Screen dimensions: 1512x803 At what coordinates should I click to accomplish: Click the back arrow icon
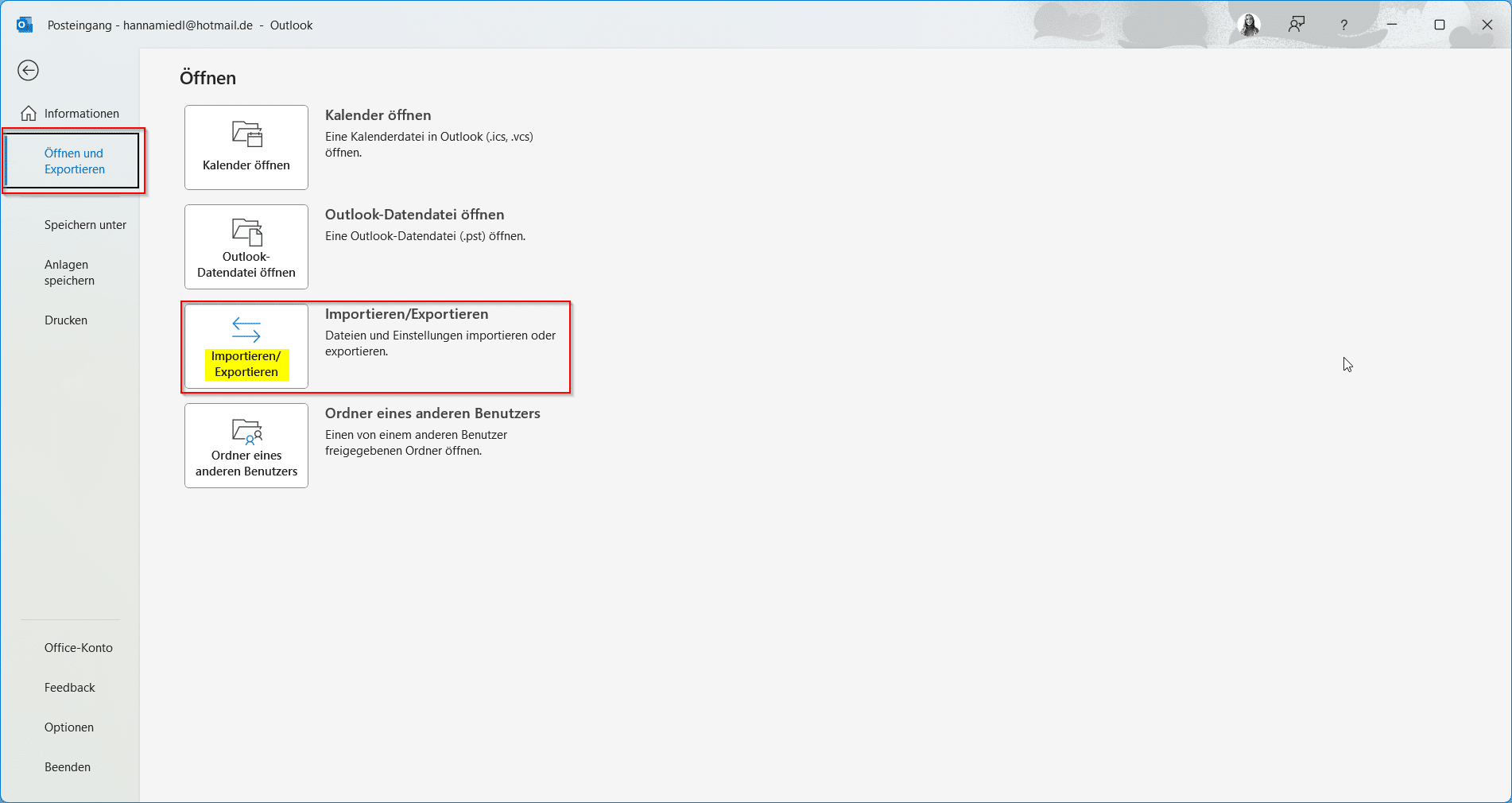tap(28, 71)
